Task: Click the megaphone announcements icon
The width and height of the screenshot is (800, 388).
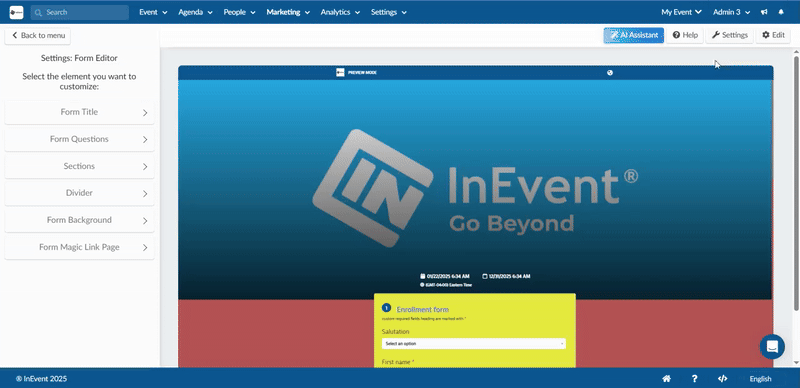Action: click(x=764, y=12)
